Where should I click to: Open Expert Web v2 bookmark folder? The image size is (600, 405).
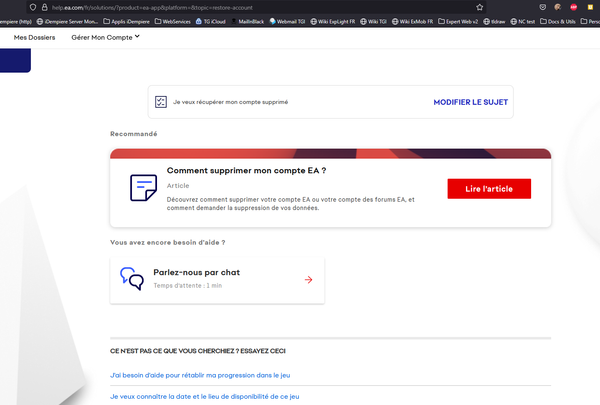(458, 21)
